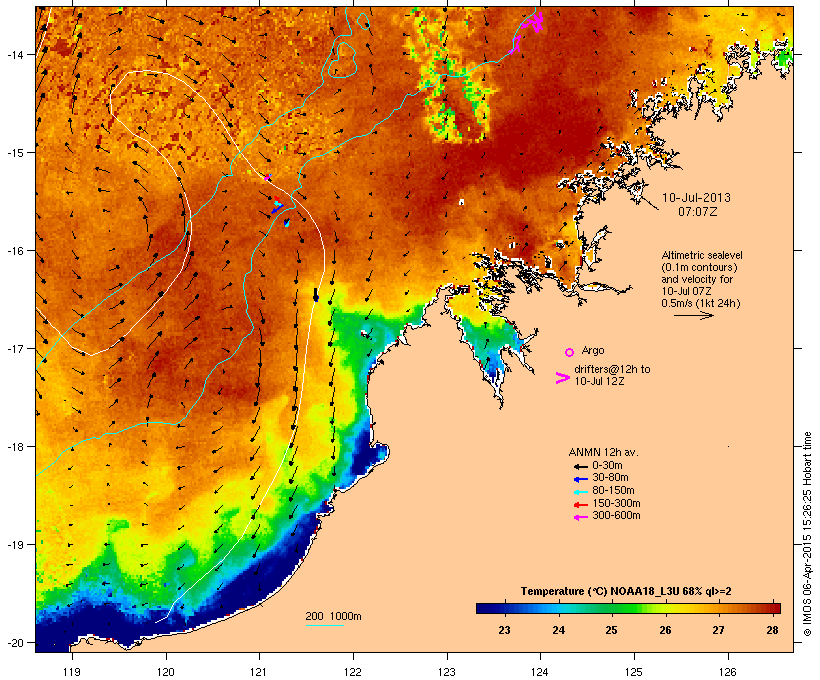Click the drifters@12h to label
The width and height of the screenshot is (820, 680).
pos(612,369)
